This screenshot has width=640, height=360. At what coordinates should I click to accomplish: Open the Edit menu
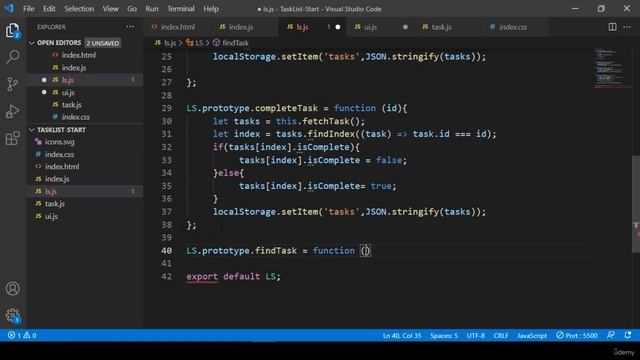(x=49, y=9)
